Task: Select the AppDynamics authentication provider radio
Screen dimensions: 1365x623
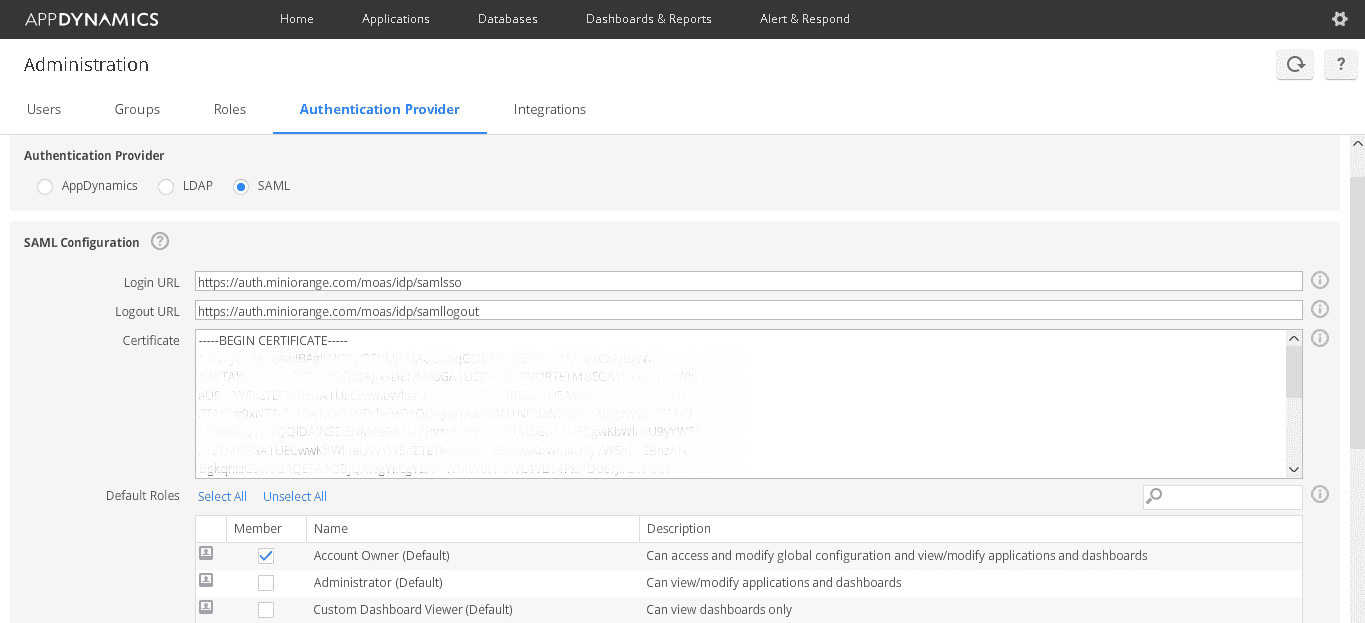Action: click(44, 187)
